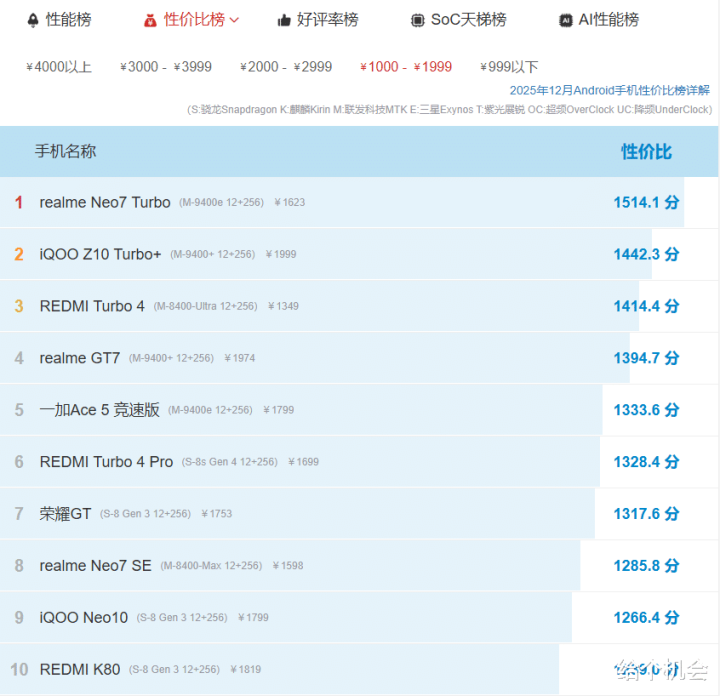Expand the 性价比榜 dropdown chevron
720x696 pixels.
(x=234, y=20)
